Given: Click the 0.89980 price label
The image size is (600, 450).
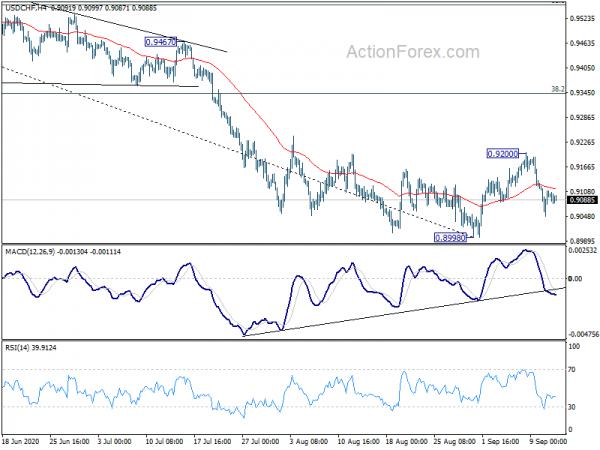Looking at the screenshot, I should coord(451,238).
